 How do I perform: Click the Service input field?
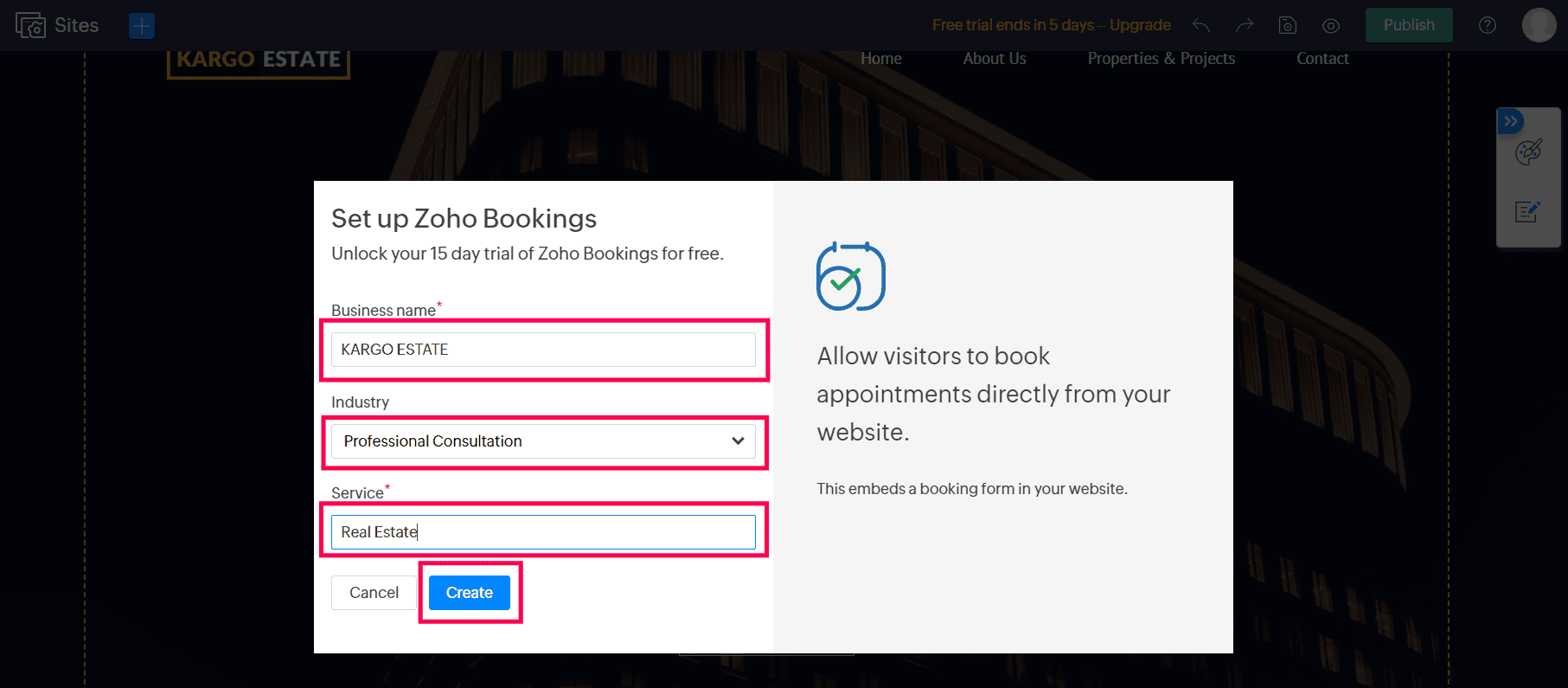pos(543,532)
